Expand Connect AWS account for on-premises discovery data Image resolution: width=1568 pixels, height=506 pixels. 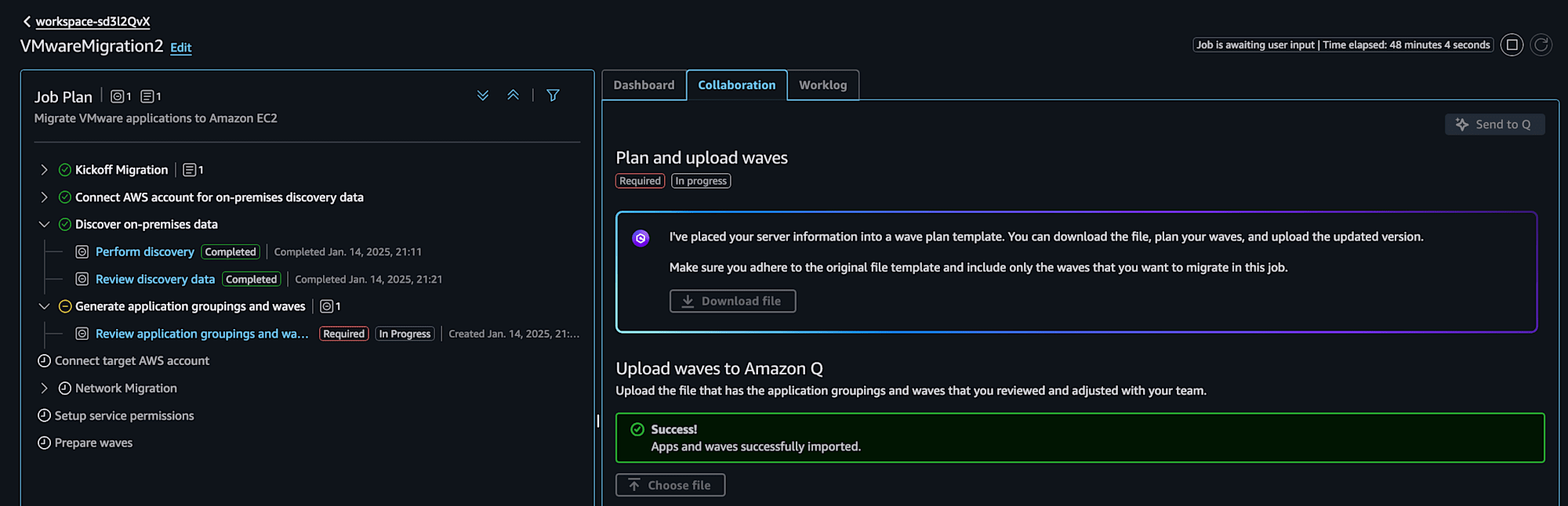[44, 197]
